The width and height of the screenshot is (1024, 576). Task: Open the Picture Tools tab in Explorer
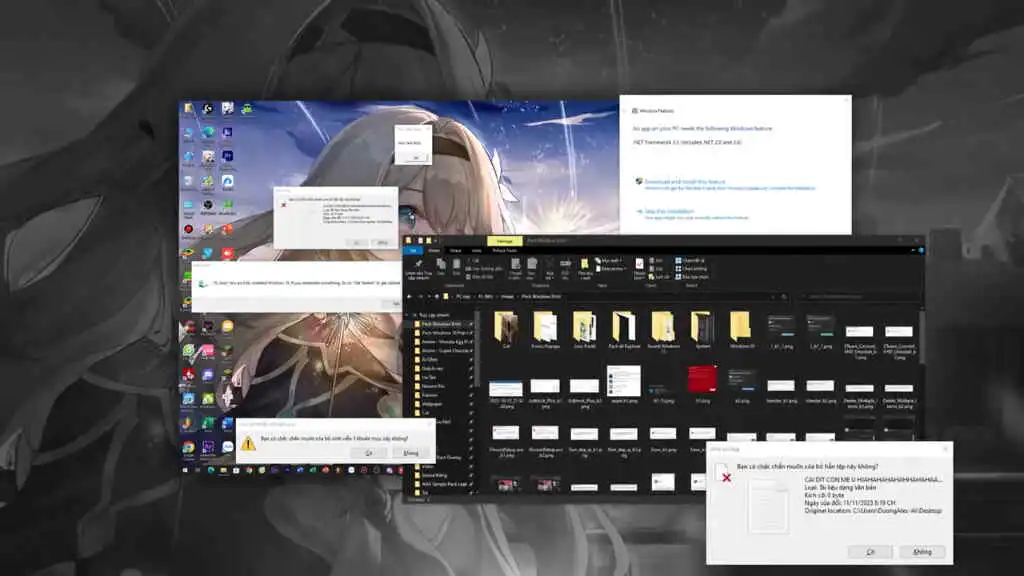[x=504, y=250]
